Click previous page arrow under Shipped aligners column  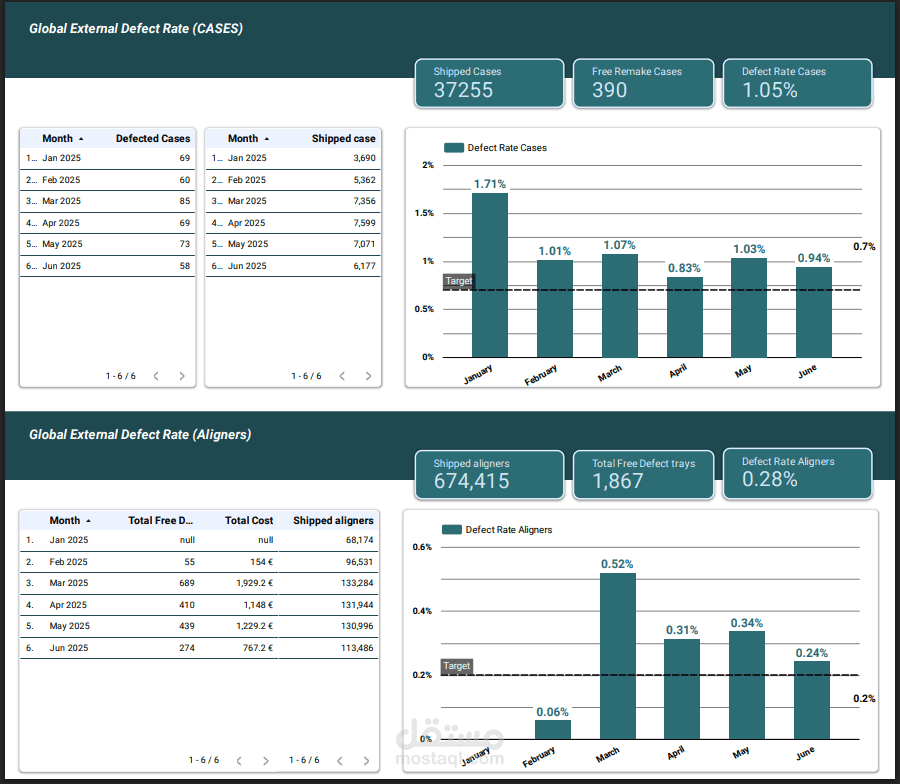point(340,760)
